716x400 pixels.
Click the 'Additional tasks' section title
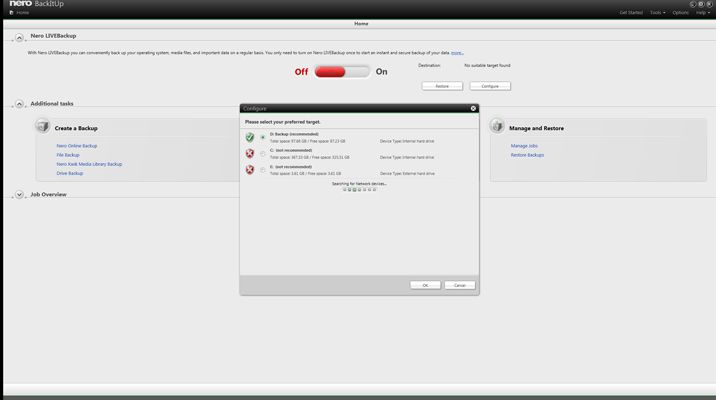tap(52, 104)
